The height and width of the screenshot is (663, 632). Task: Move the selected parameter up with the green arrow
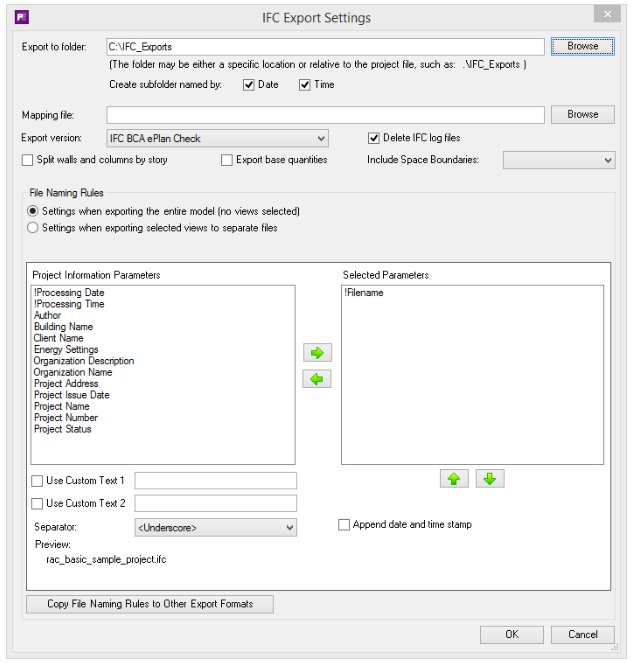[x=454, y=479]
